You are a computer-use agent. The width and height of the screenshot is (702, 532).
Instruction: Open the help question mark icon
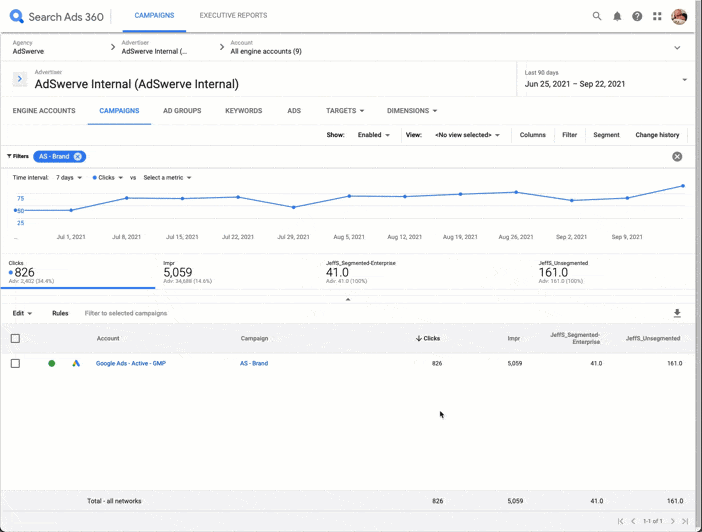637,17
